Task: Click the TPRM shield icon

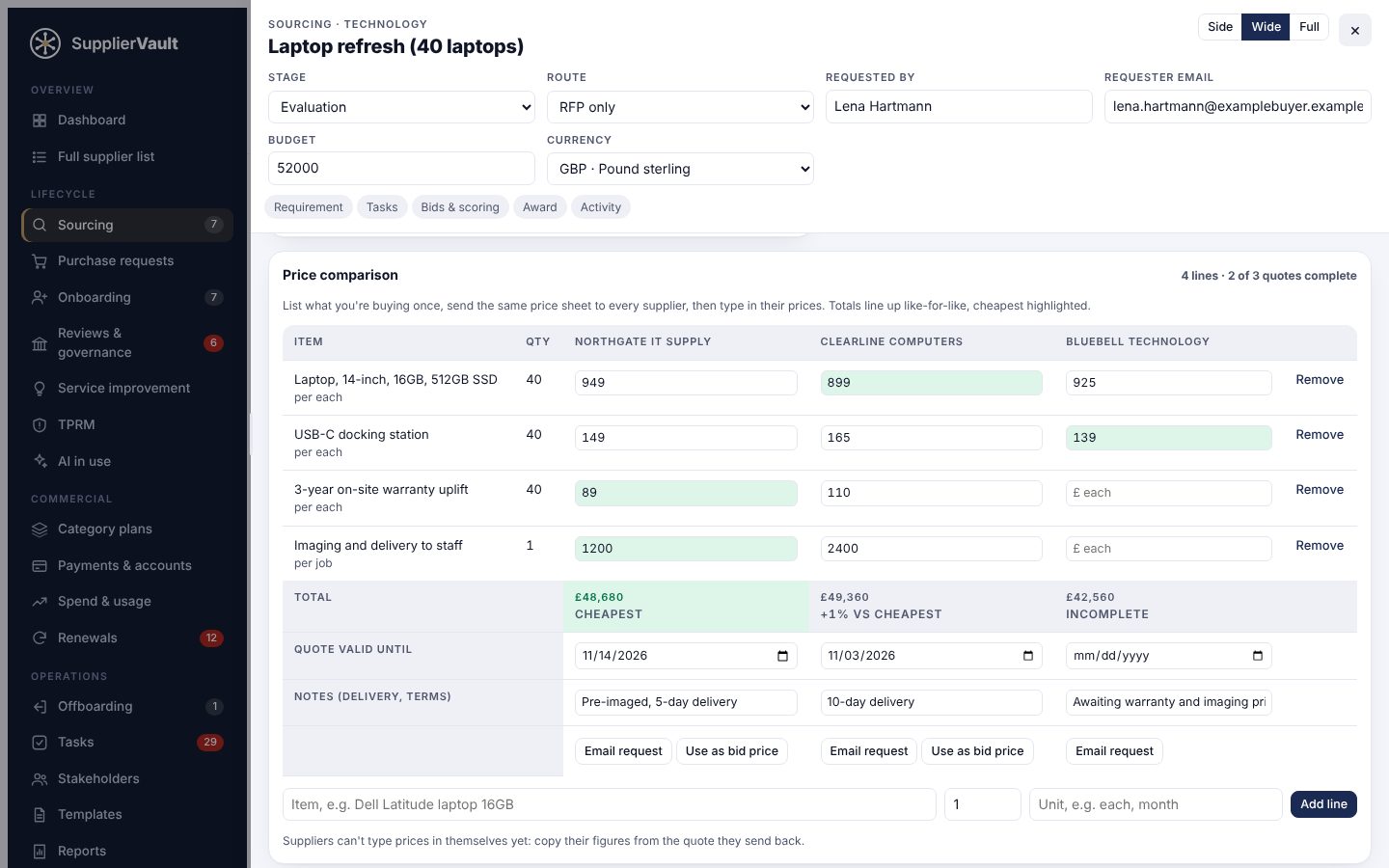Action: tap(40, 425)
